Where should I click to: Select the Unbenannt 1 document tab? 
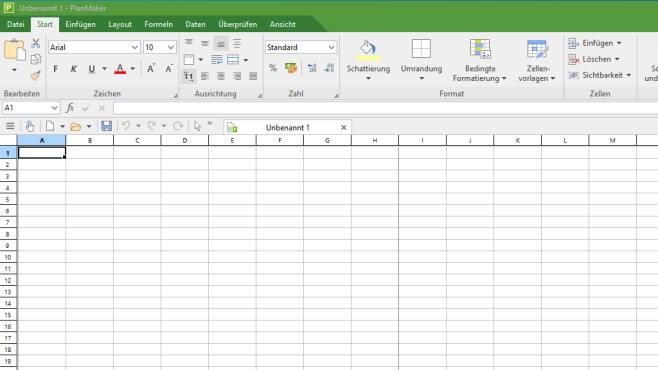[287, 128]
